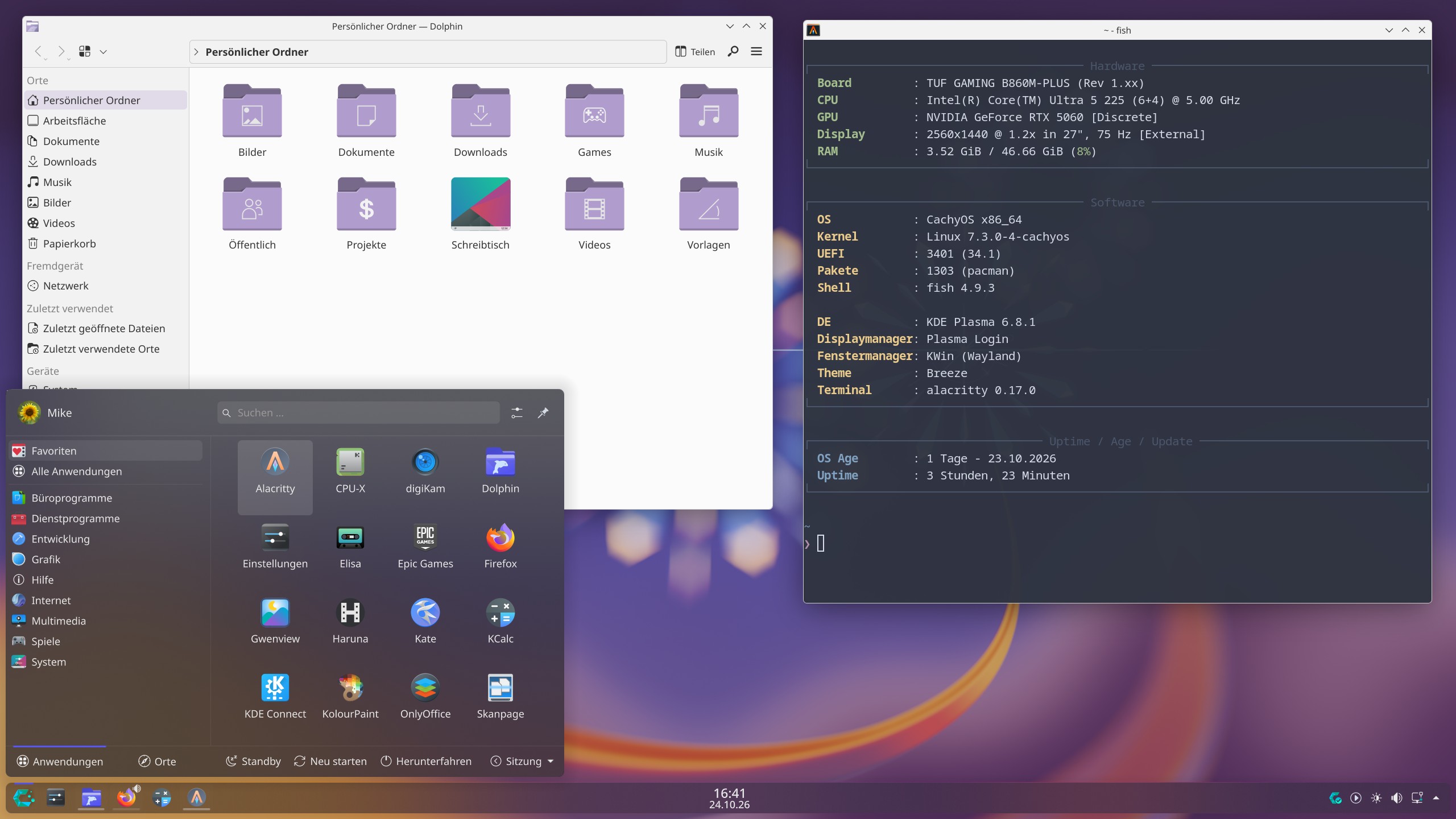Select the Favoriten category

[106, 450]
